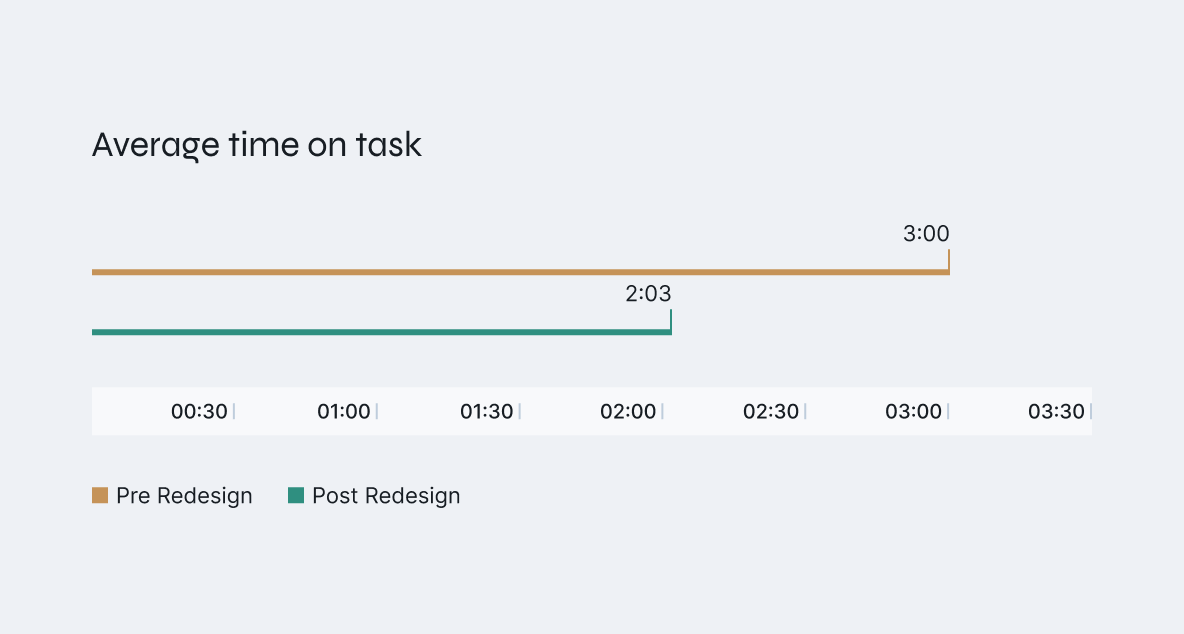
Task: Select the 02:30 axis label
Action: pos(771,412)
